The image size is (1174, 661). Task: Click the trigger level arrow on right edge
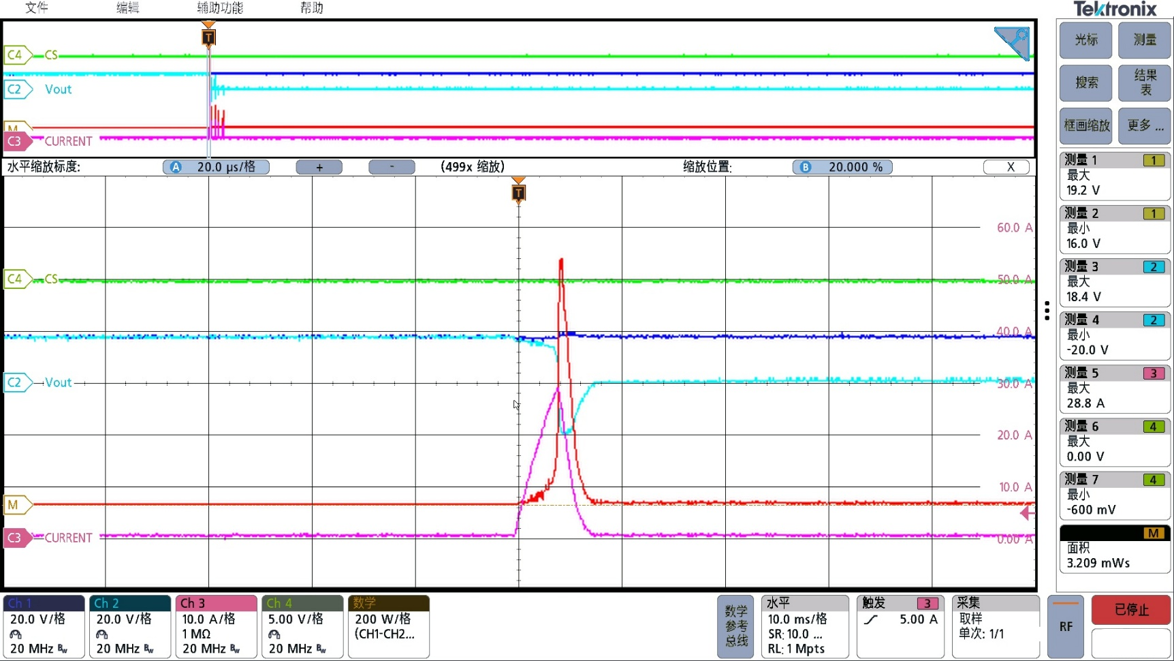pos(1027,513)
